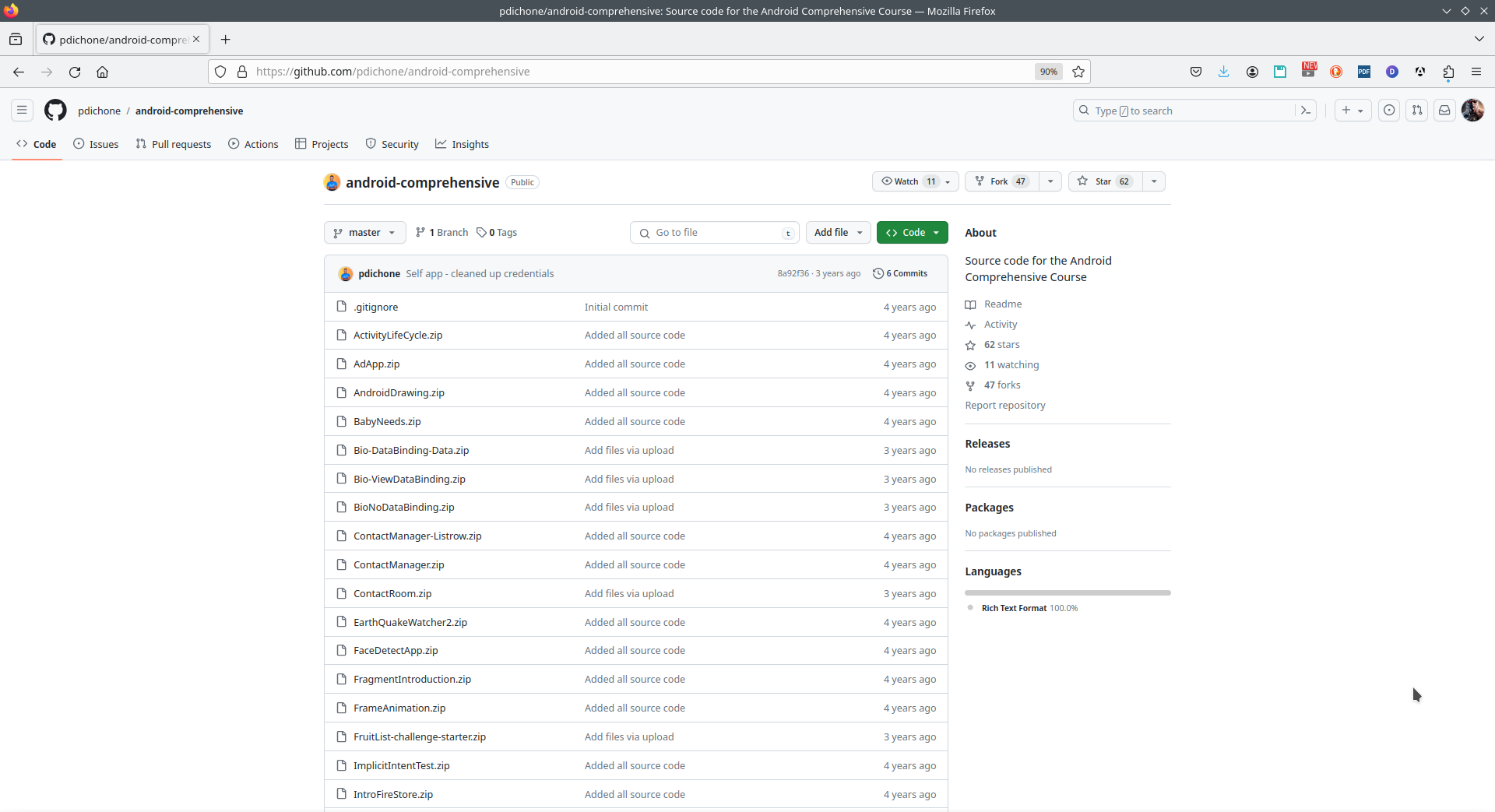The image size is (1495, 812).
Task: Open the user profile avatar menu
Action: [1472, 111]
